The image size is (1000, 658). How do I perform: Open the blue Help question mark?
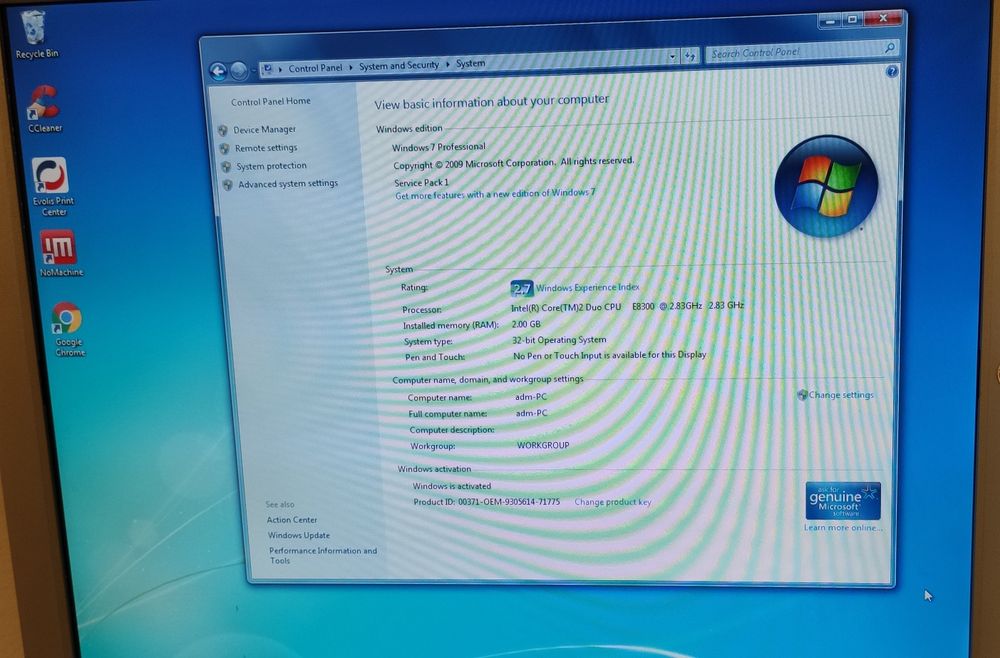click(892, 71)
